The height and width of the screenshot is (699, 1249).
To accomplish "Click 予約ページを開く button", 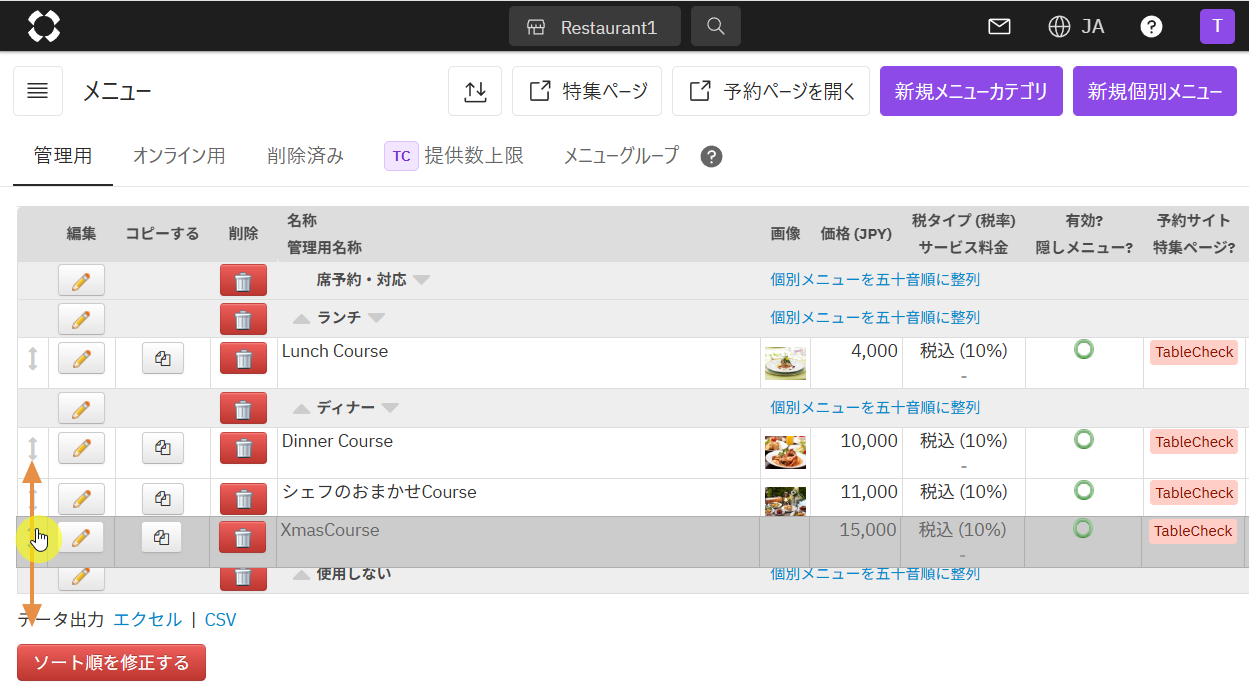I will point(771,92).
